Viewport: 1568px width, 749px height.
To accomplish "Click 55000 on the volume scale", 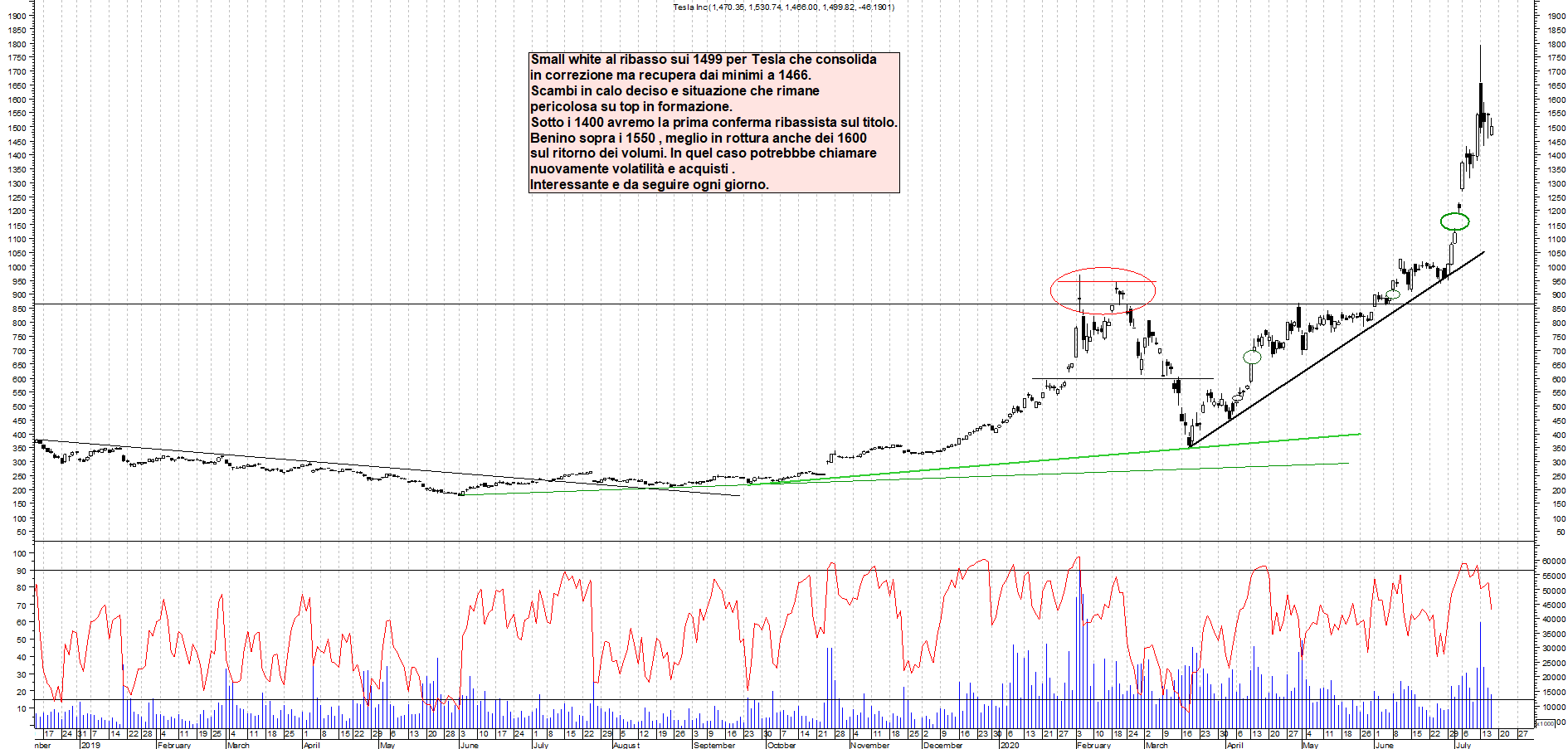I will pos(1553,576).
